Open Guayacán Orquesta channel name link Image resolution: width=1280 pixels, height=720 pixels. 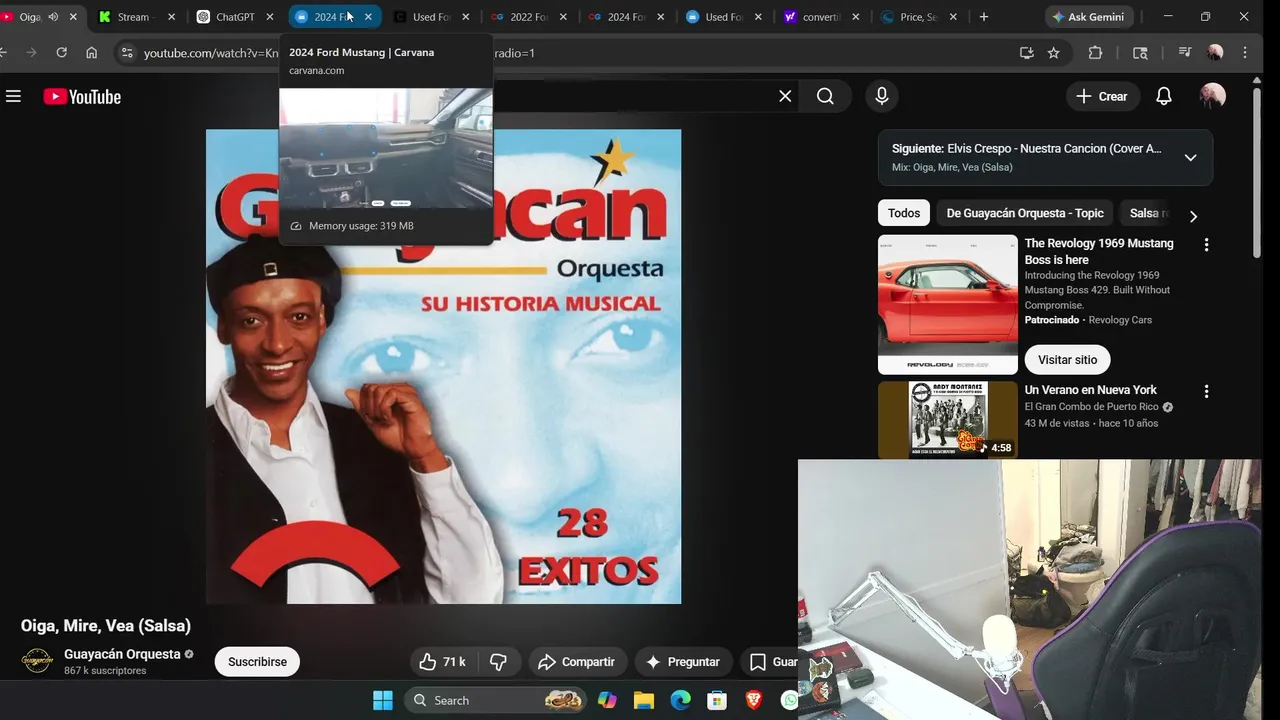(x=122, y=654)
